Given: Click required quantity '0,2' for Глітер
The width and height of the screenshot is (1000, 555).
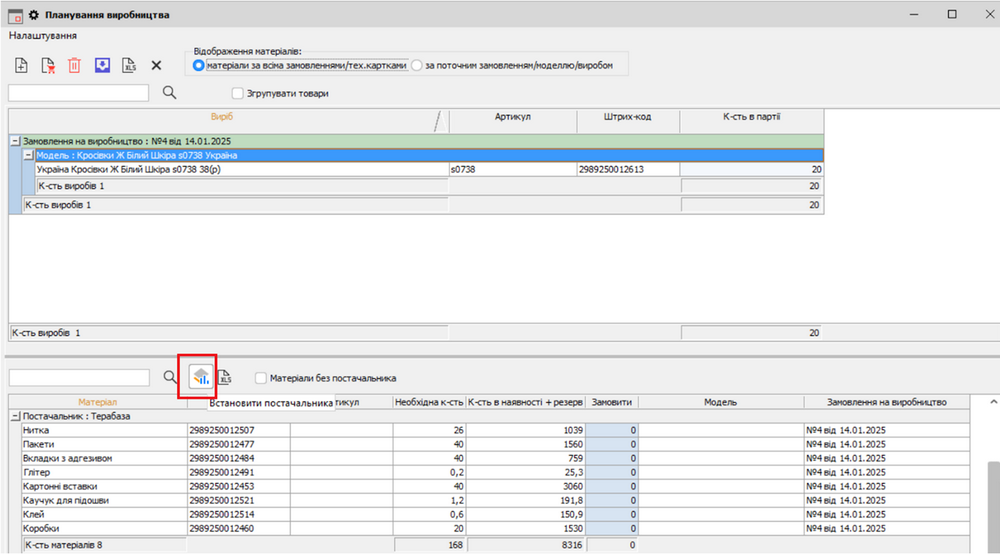Looking at the screenshot, I should 429,472.
